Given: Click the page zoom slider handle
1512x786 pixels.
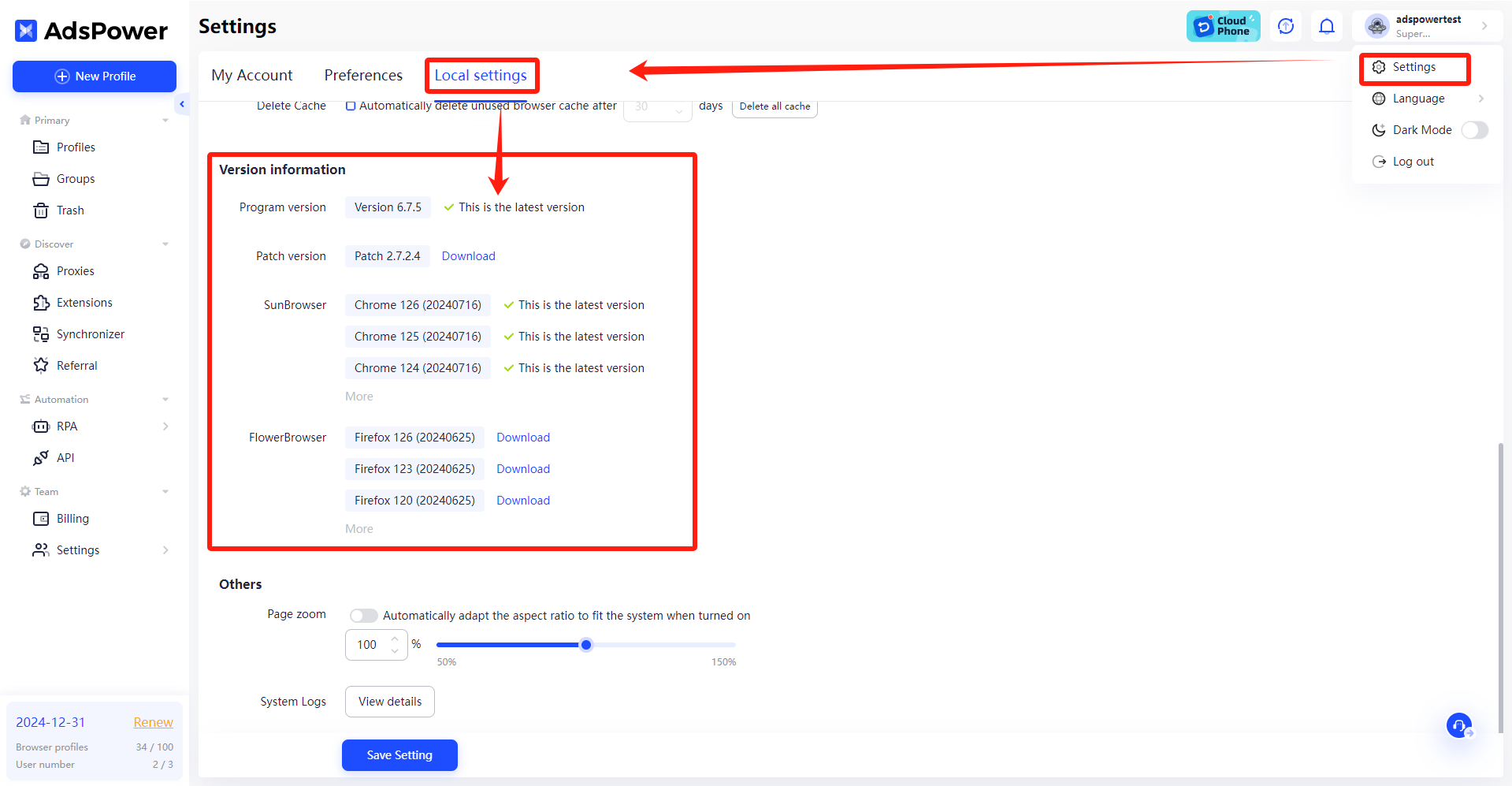Looking at the screenshot, I should click(586, 645).
